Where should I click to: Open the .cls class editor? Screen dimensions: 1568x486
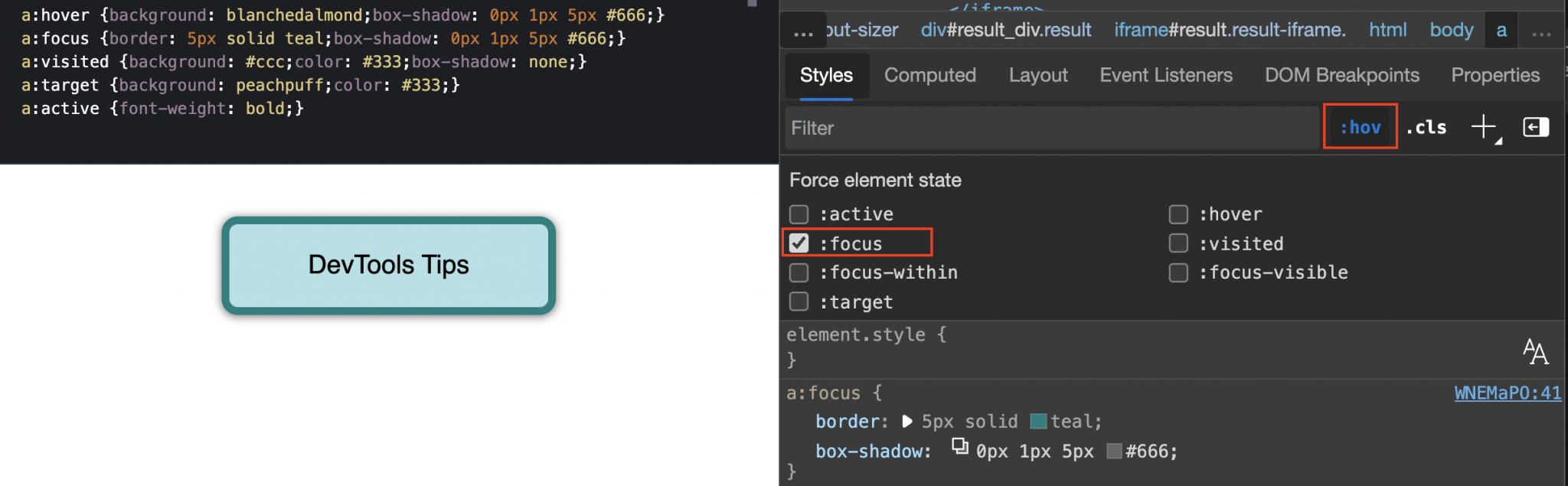pos(1426,127)
